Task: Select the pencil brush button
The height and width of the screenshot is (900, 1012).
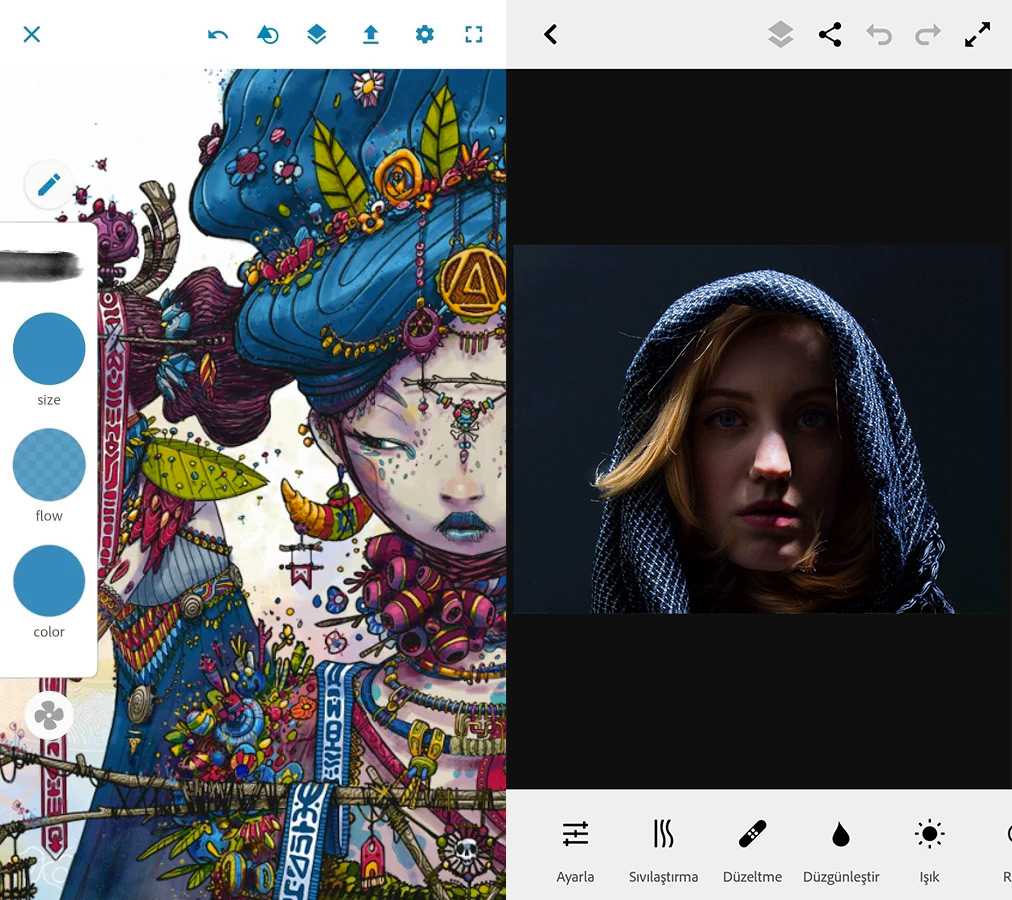Action: [x=49, y=185]
